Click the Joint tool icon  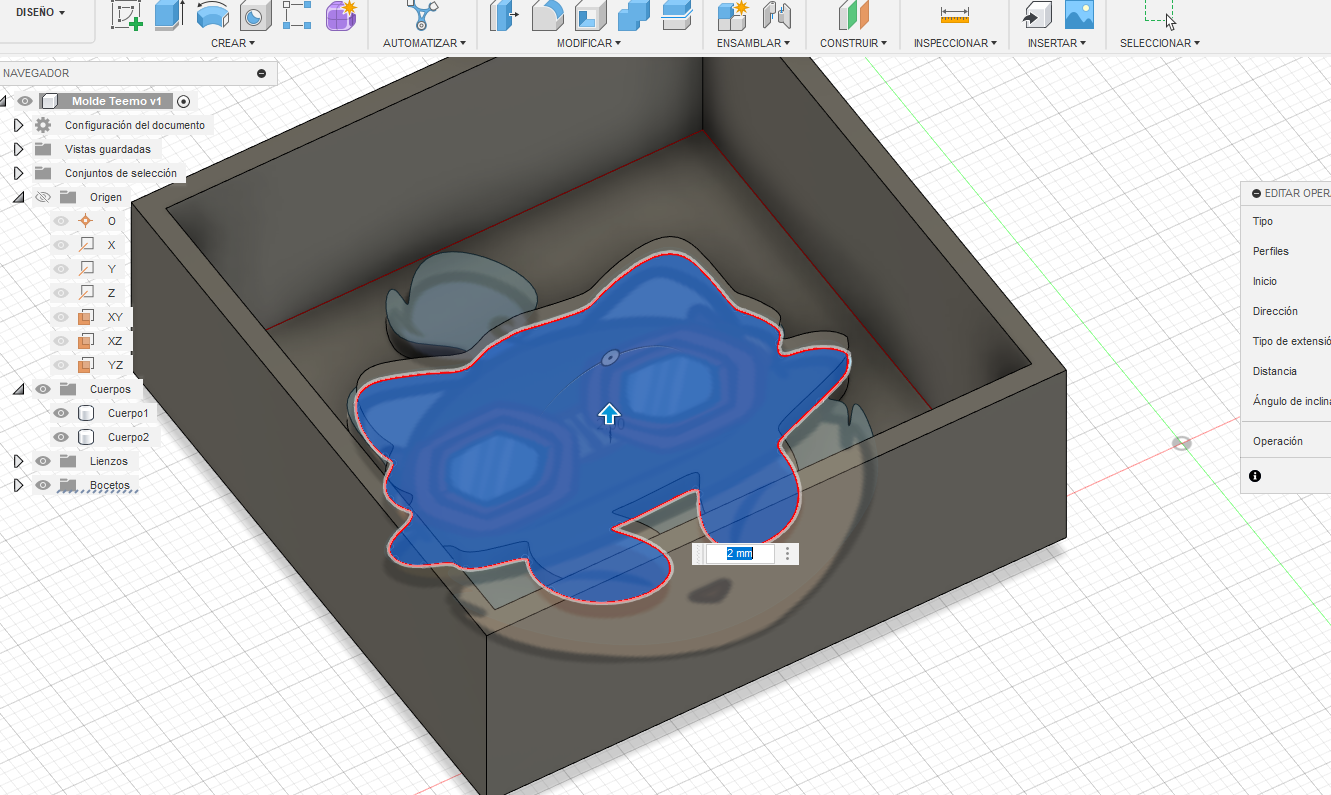click(776, 14)
